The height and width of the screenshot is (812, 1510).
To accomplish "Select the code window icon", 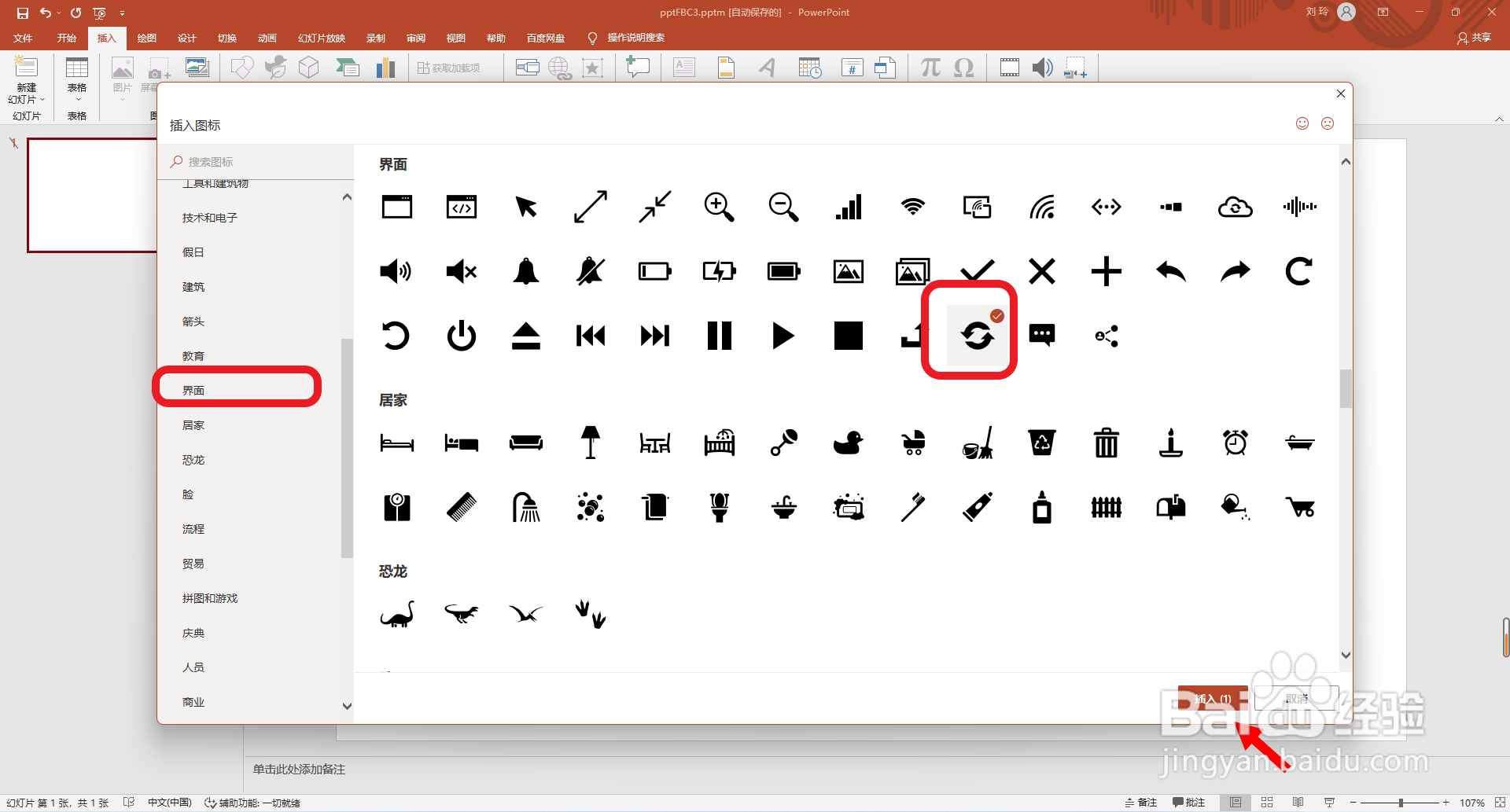I will (462, 207).
